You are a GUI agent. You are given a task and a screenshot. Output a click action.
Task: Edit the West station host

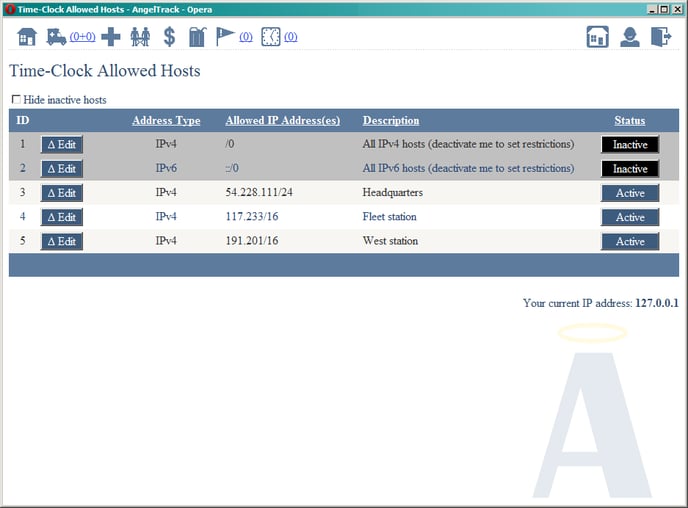(x=62, y=241)
